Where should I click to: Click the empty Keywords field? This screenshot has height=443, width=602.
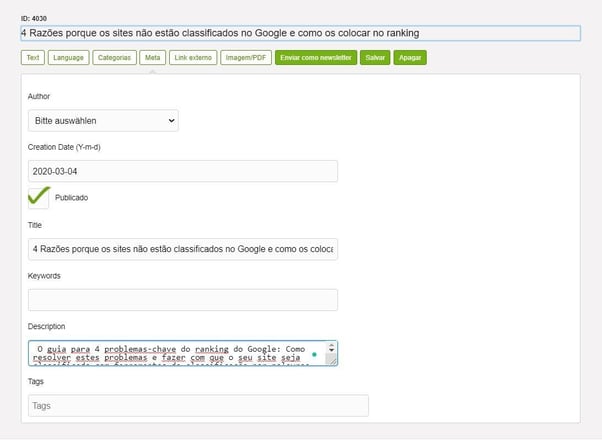coord(183,300)
